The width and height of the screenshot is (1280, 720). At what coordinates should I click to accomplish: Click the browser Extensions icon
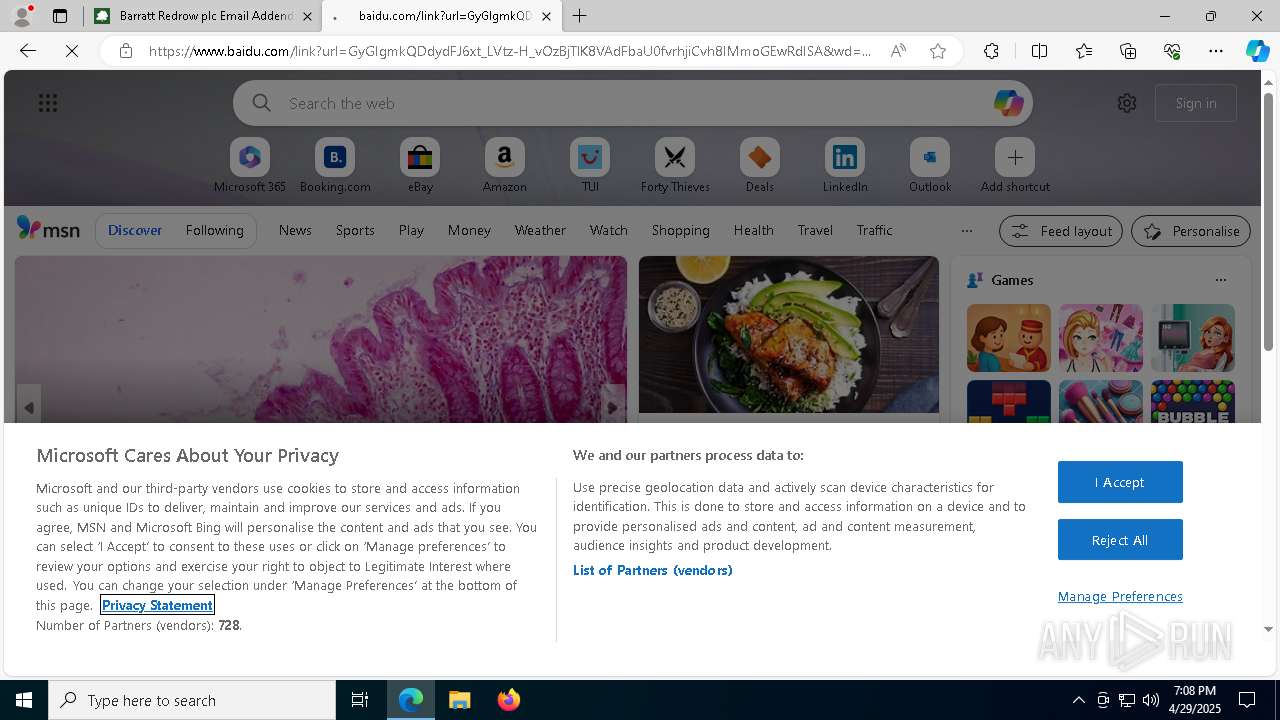point(991,51)
